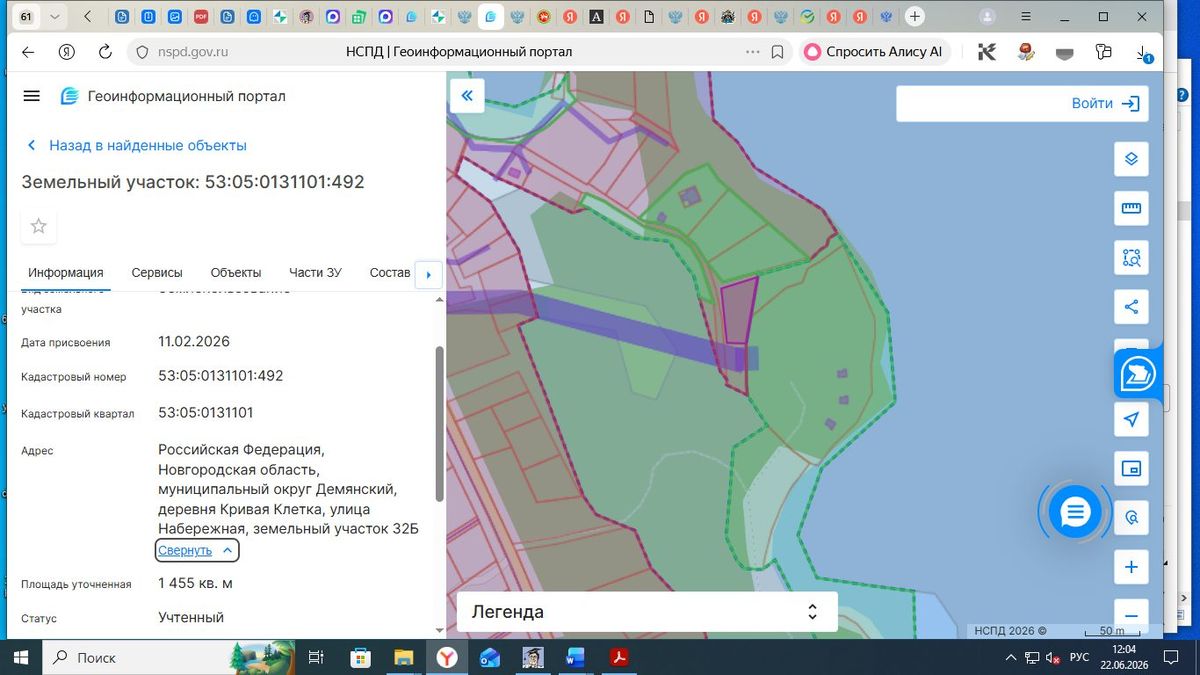The width and height of the screenshot is (1200, 675).
Task: Locate my position on map
Action: click(1131, 419)
